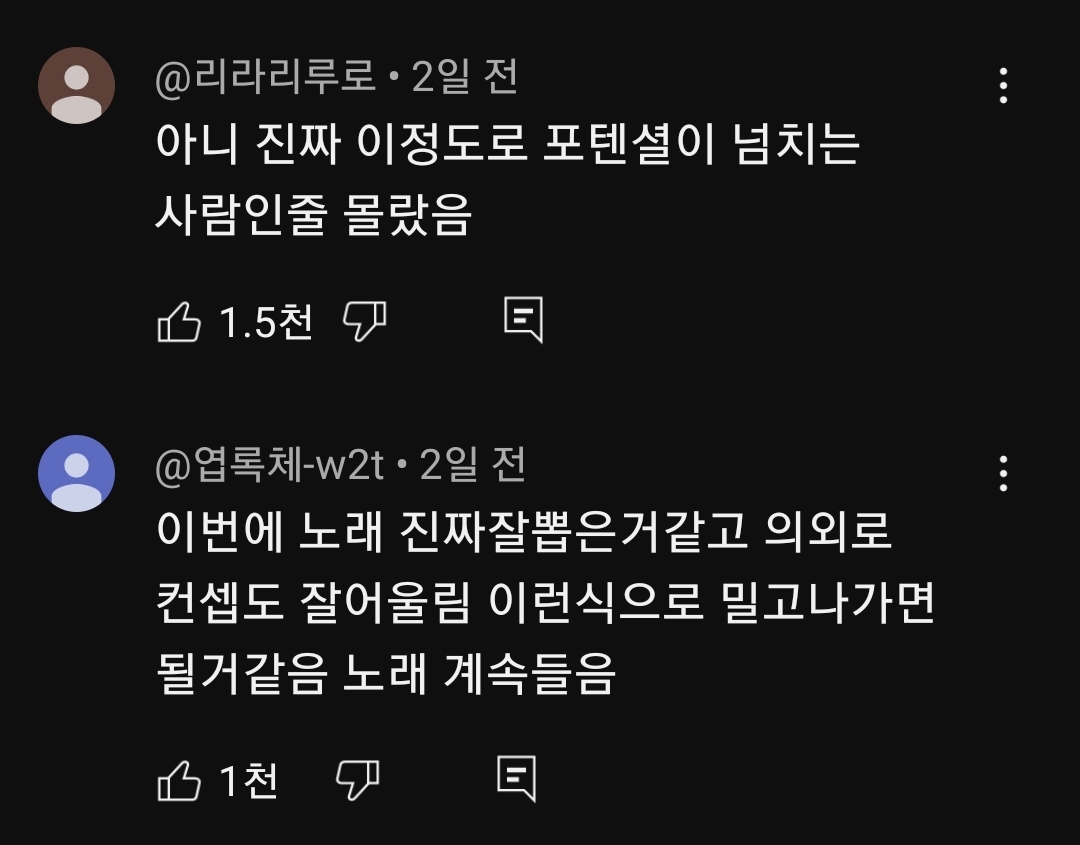Open the three-dot menu for @엽록체-w2t's comment

point(1003,473)
